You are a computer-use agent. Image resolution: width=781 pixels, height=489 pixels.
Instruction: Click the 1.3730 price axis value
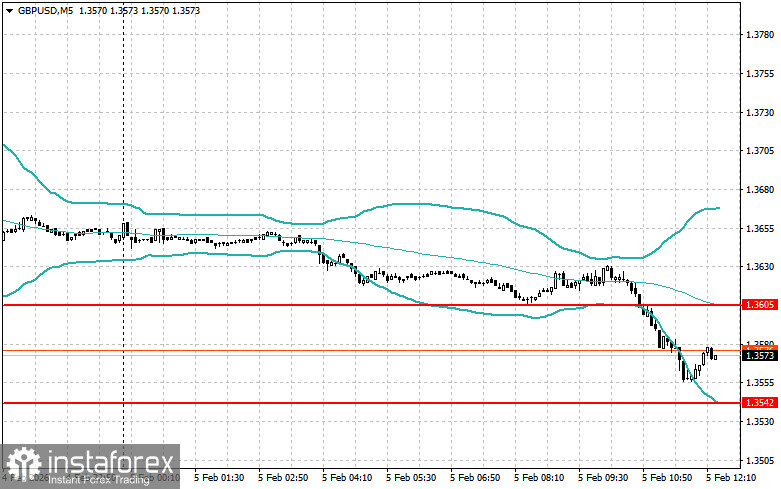[x=760, y=113]
